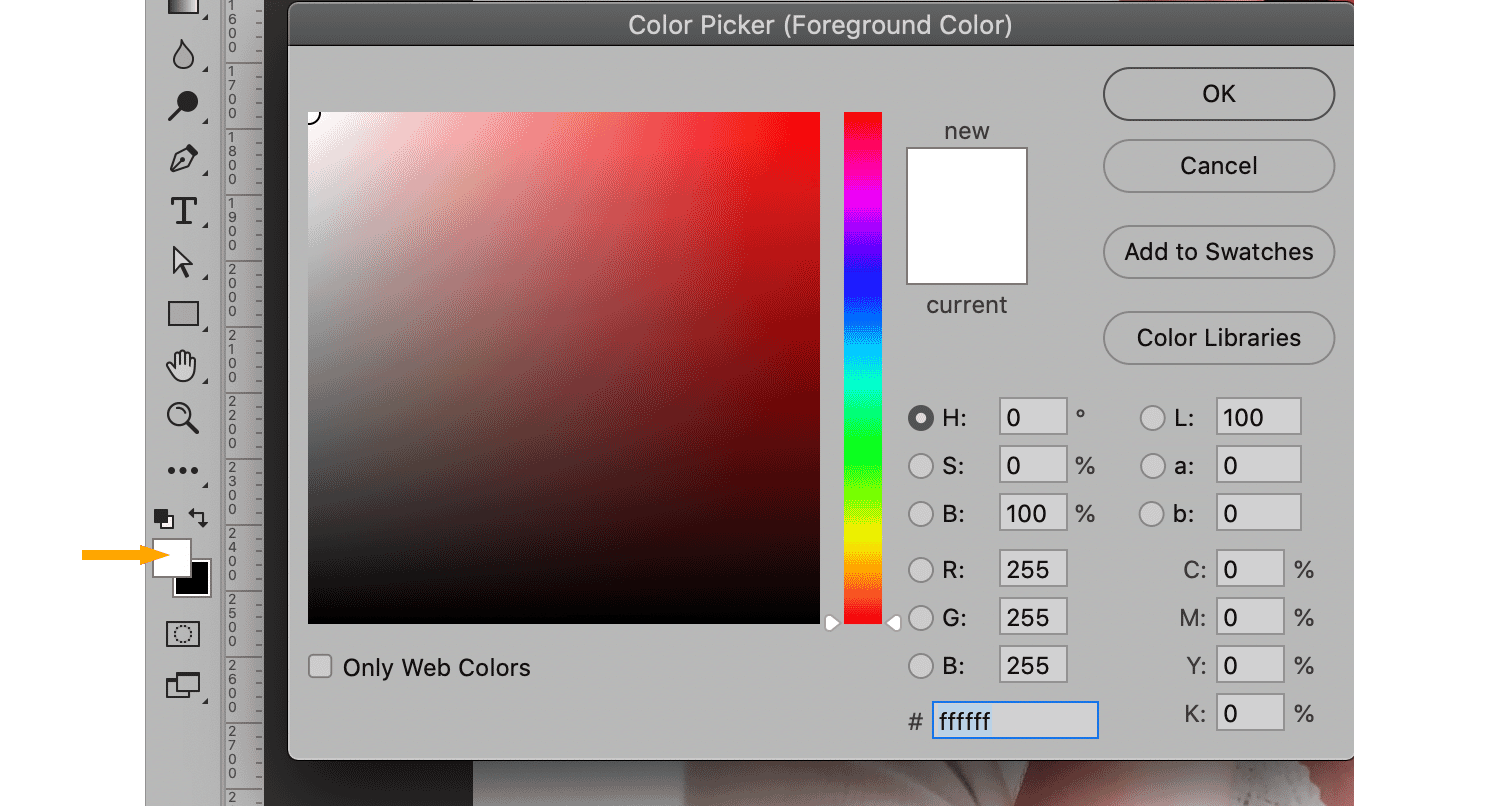Enable the Only Web Colors checkbox
Screen dimensions: 1500x806
click(x=320, y=667)
